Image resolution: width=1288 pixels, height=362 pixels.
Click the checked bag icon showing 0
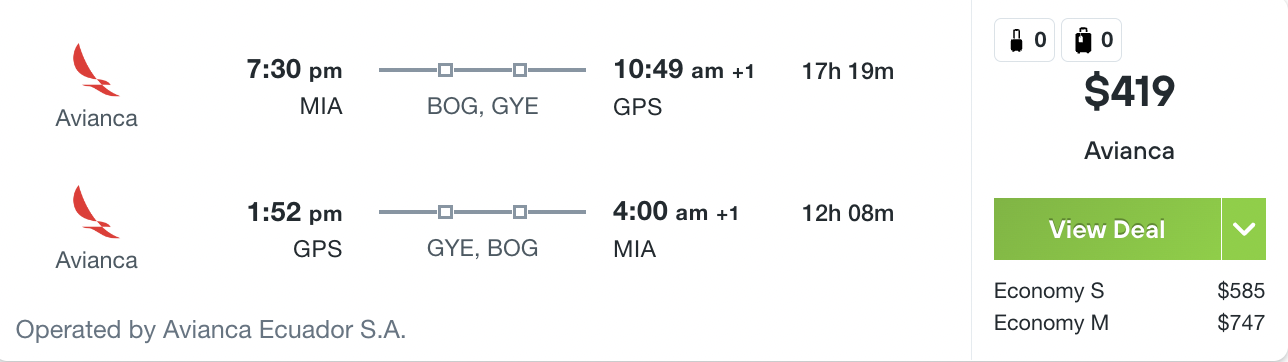click(1091, 41)
